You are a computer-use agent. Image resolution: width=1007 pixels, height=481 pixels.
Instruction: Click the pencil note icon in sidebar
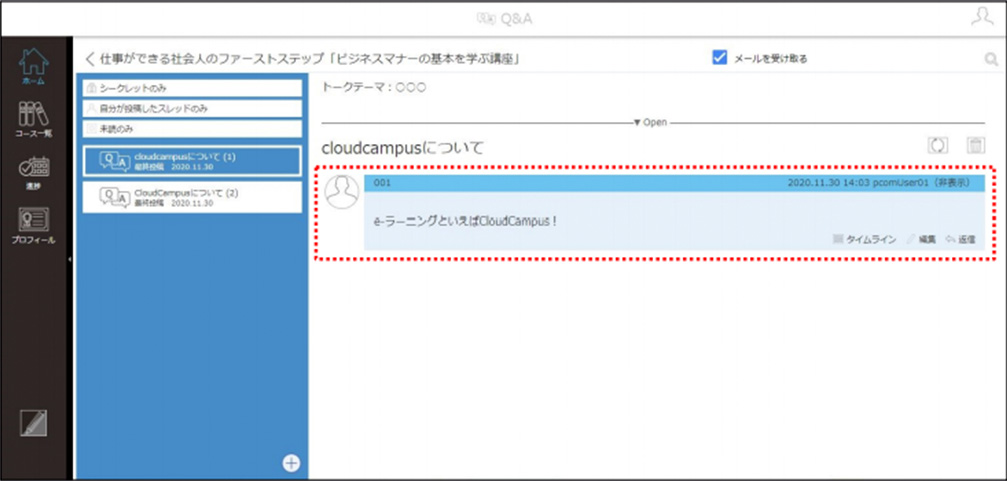click(33, 423)
